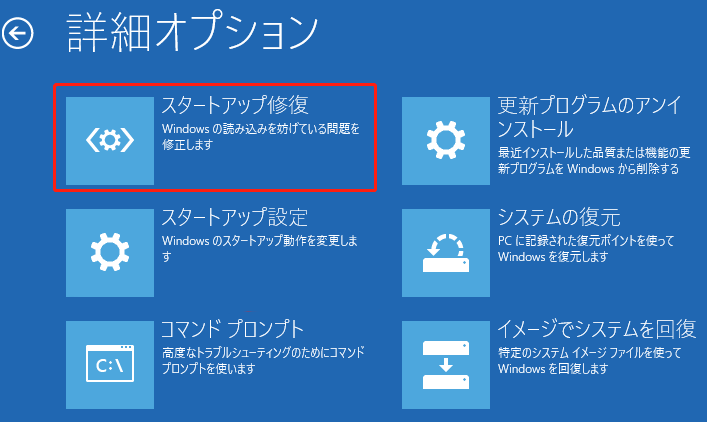Select システムの復元 option title
Image resolution: width=707 pixels, height=422 pixels.
click(559, 217)
